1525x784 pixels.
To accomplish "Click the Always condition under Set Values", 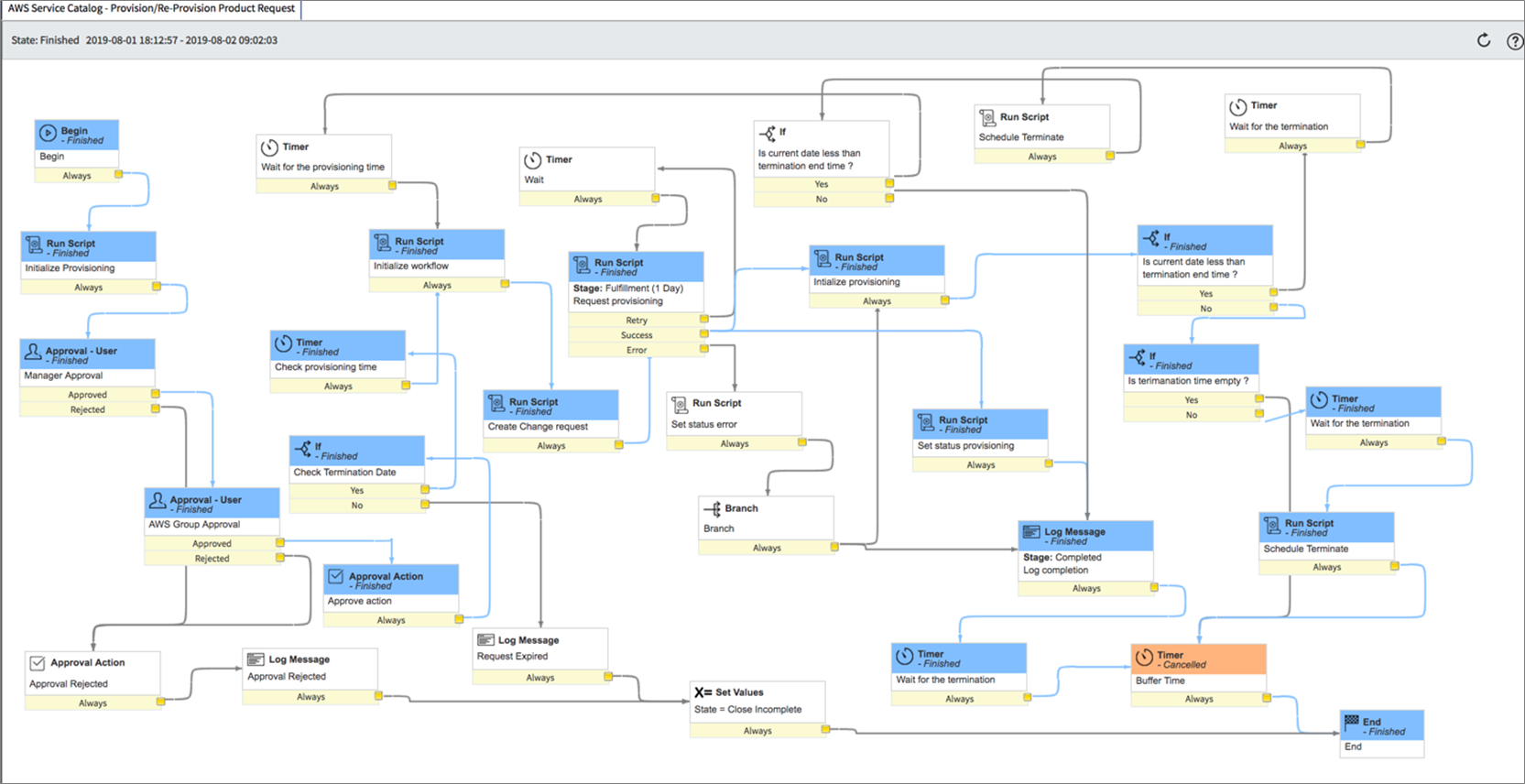I will tap(757, 731).
